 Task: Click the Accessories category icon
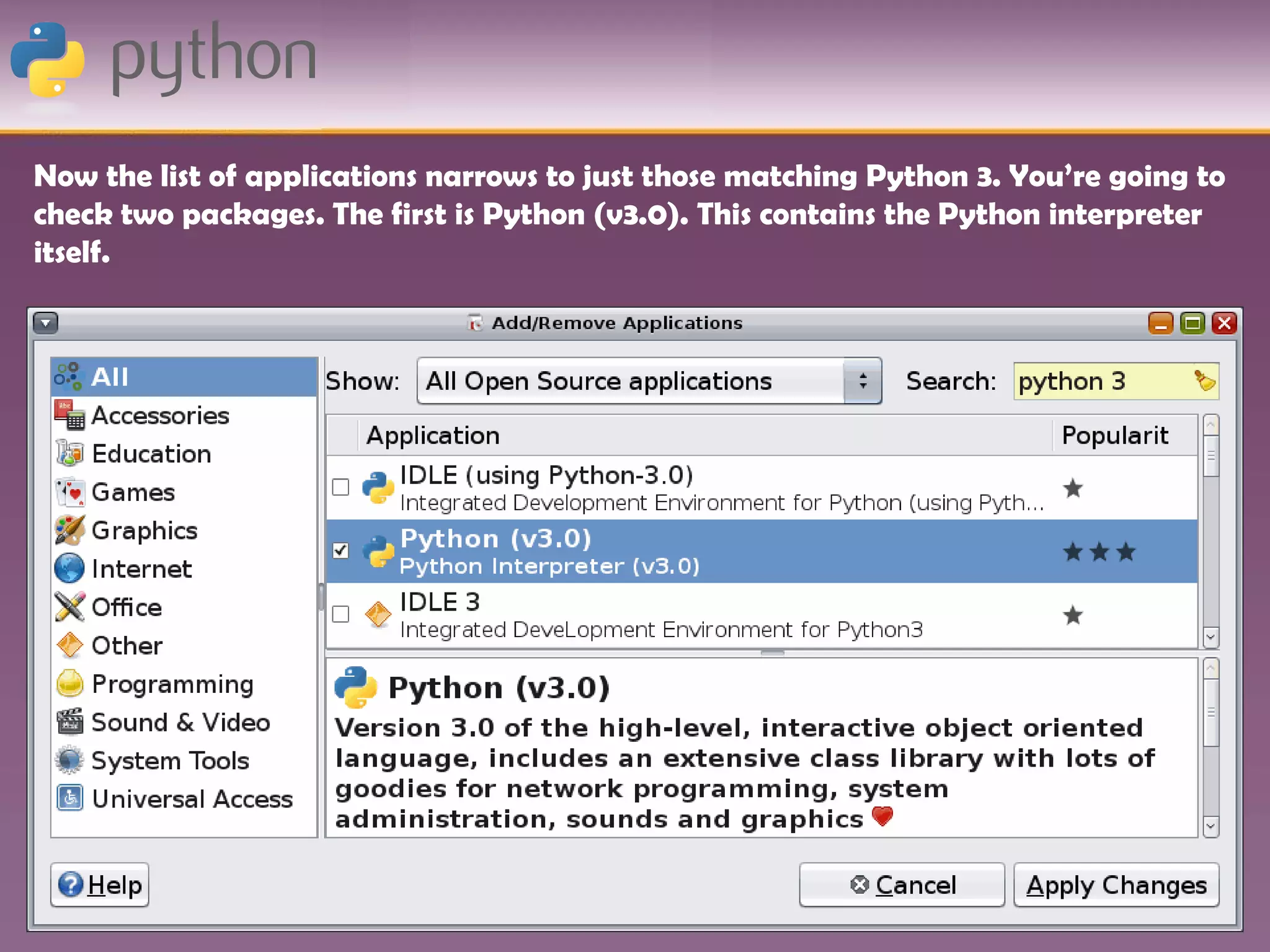click(x=69, y=415)
